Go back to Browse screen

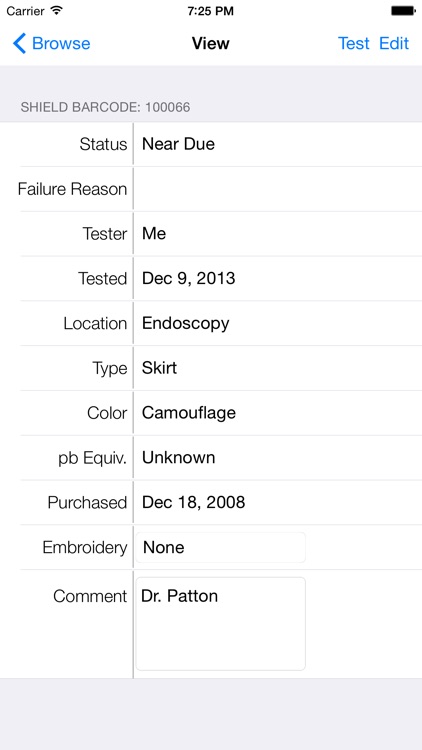[x=51, y=44]
